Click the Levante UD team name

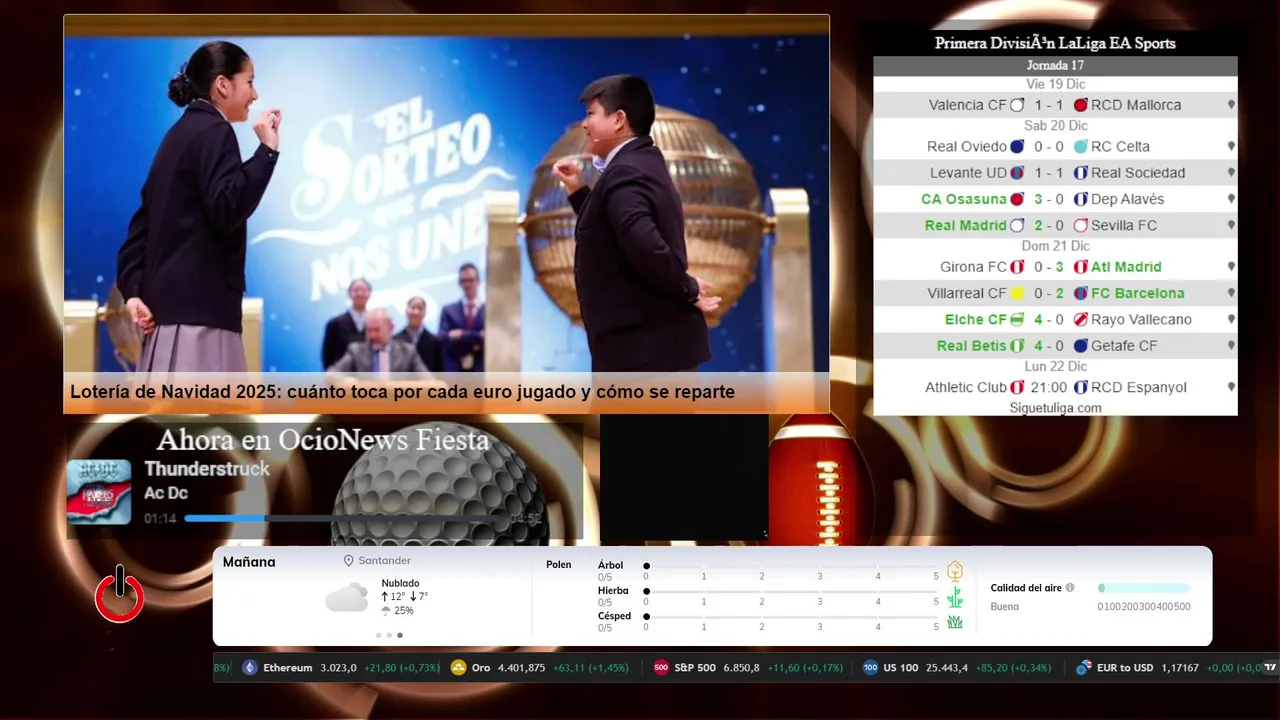pos(968,173)
